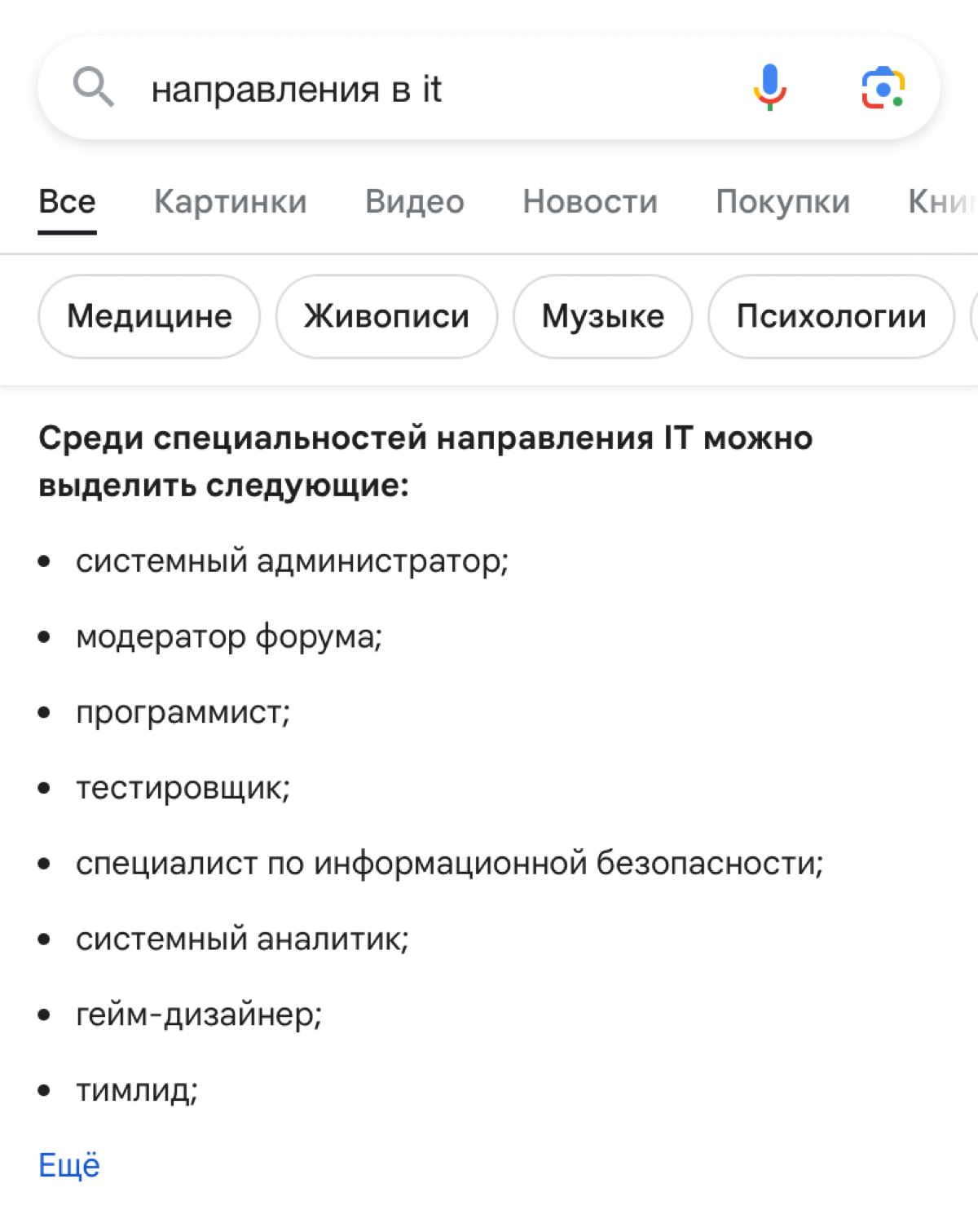Select the partially visible Книги tab

tap(943, 202)
